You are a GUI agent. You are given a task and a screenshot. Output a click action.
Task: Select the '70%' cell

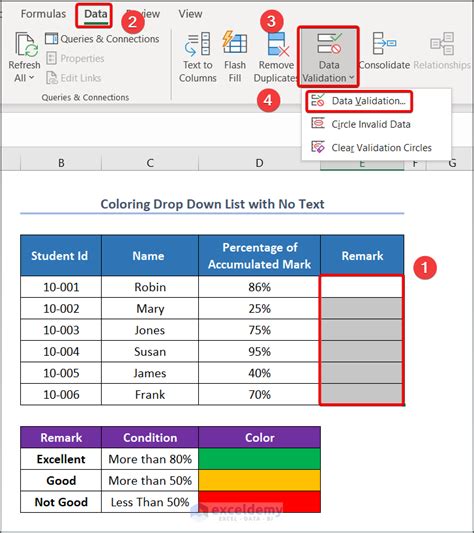259,394
